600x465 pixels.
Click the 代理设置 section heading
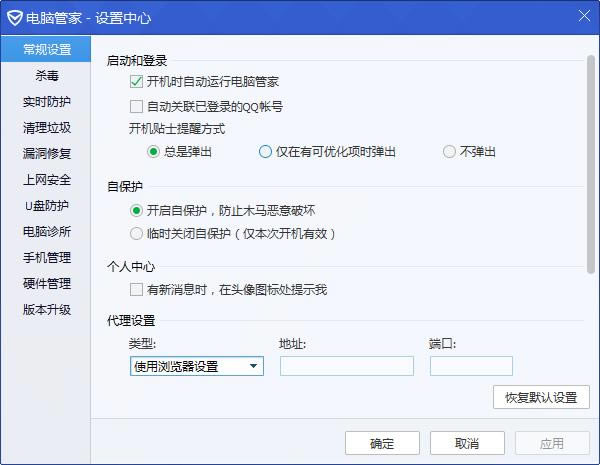point(131,320)
